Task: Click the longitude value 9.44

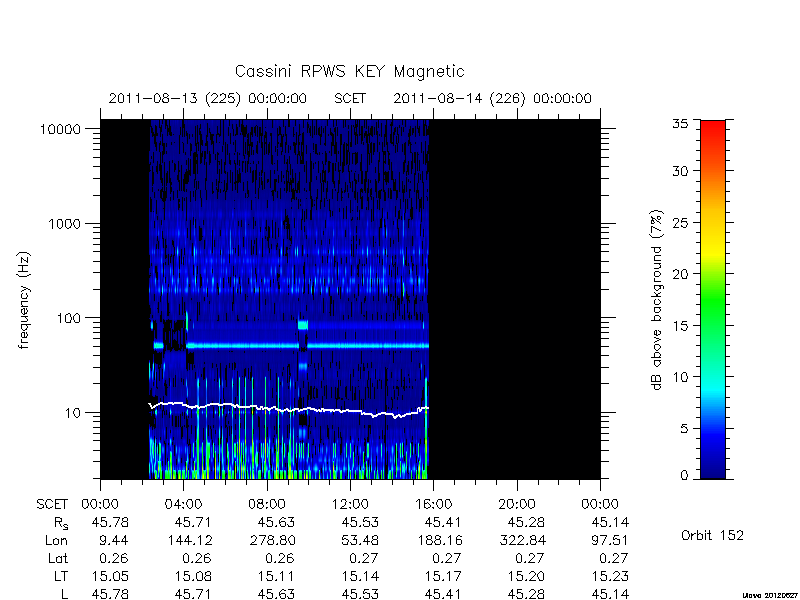Action: (x=114, y=540)
